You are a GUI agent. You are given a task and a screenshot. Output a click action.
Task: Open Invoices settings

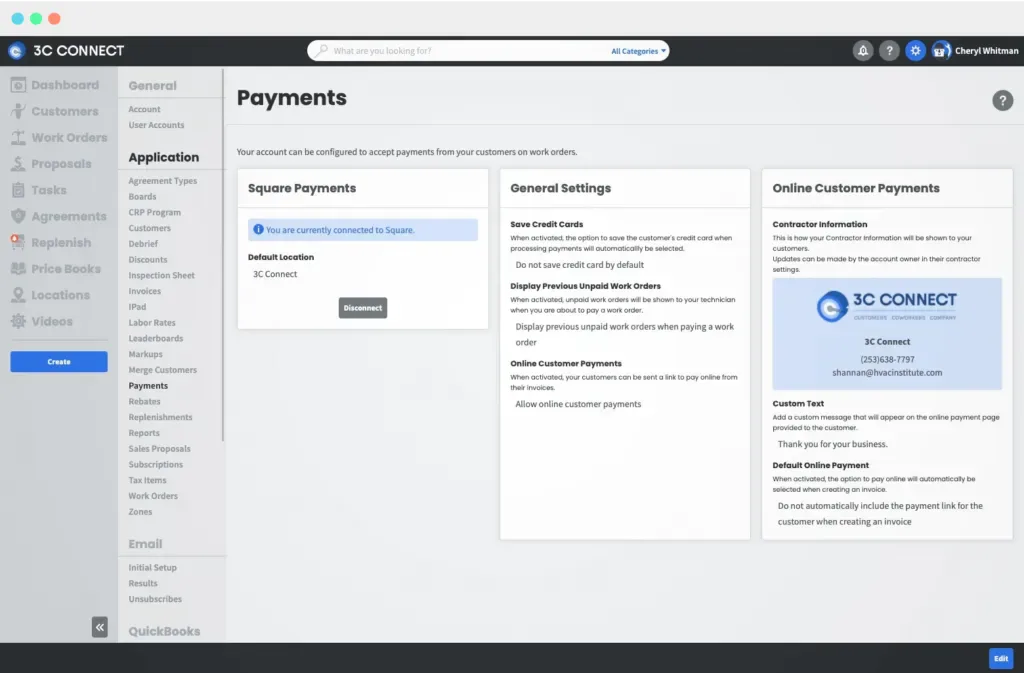coord(144,291)
